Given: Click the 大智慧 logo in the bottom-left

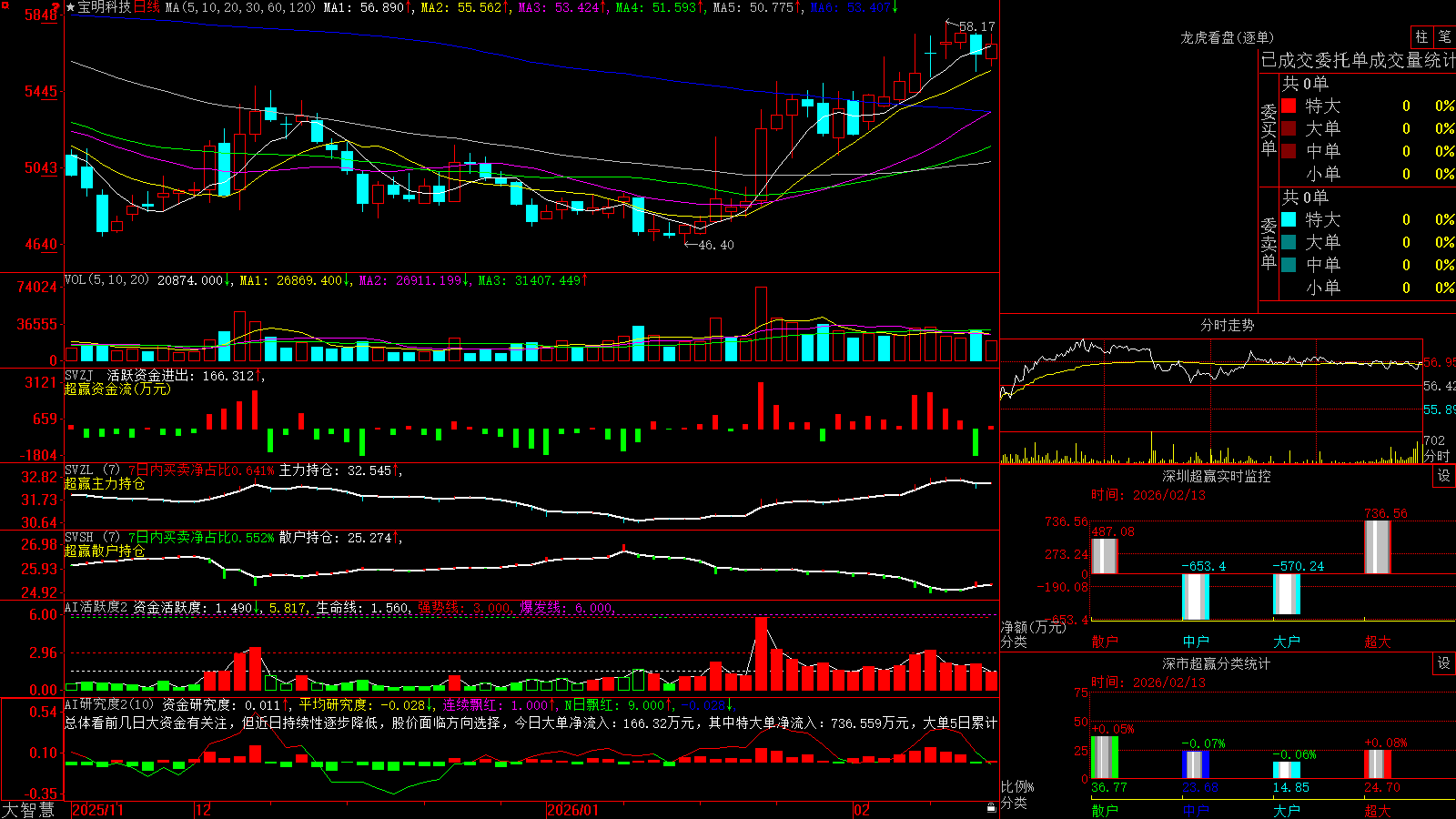Looking at the screenshot, I should [28, 810].
